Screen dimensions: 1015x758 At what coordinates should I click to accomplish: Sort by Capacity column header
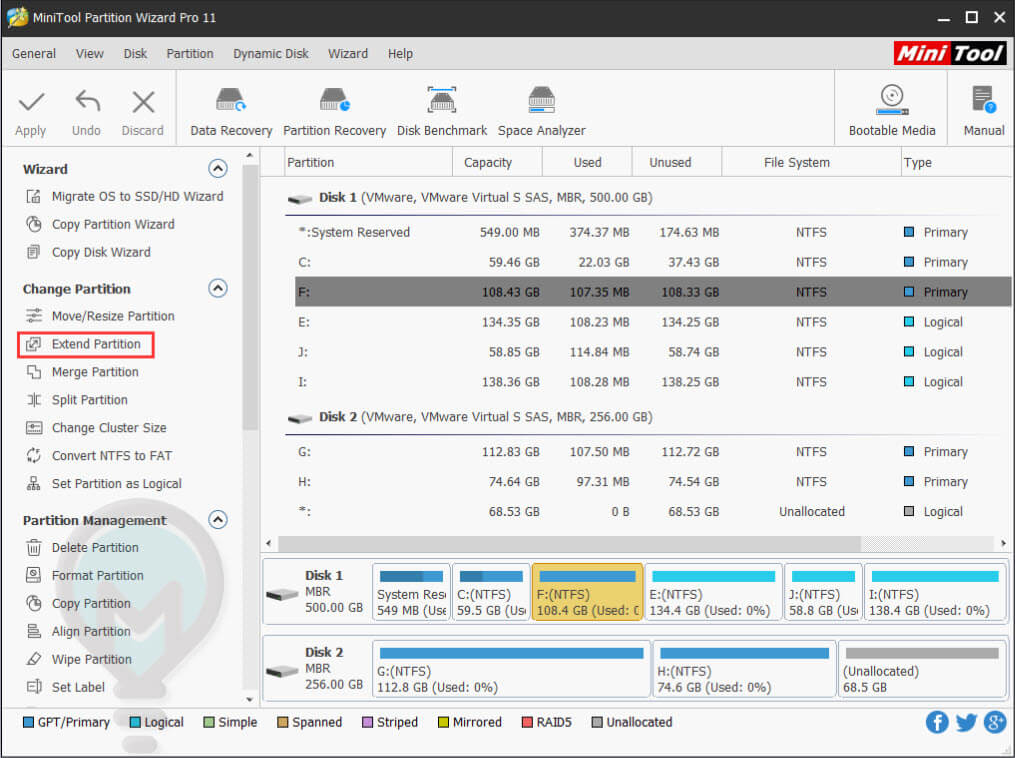496,162
